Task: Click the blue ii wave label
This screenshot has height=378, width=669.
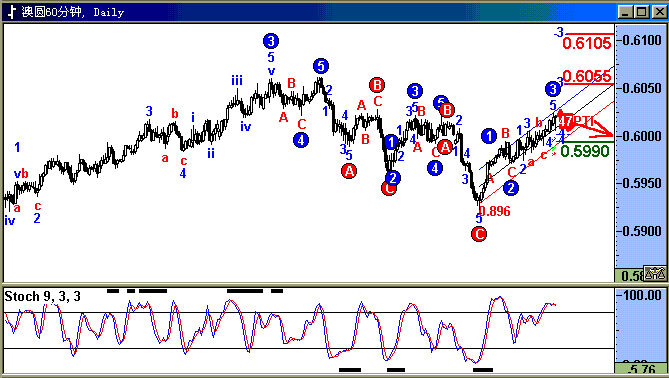Action: [211, 154]
